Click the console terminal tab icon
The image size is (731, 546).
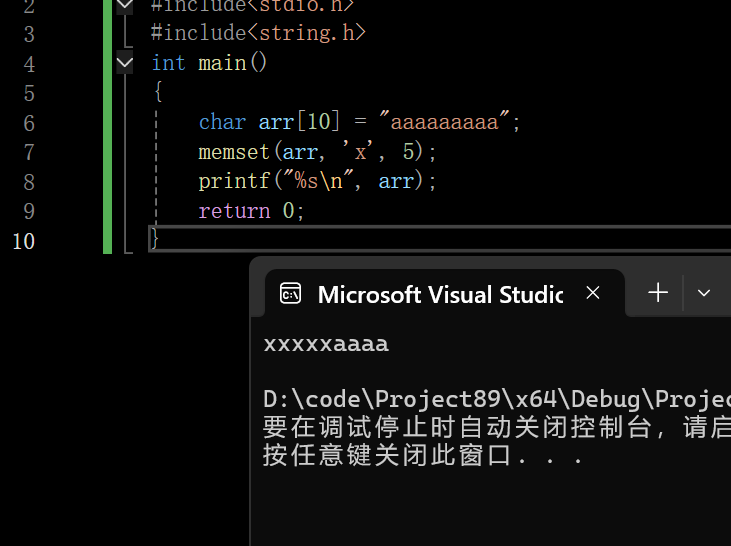coord(290,294)
